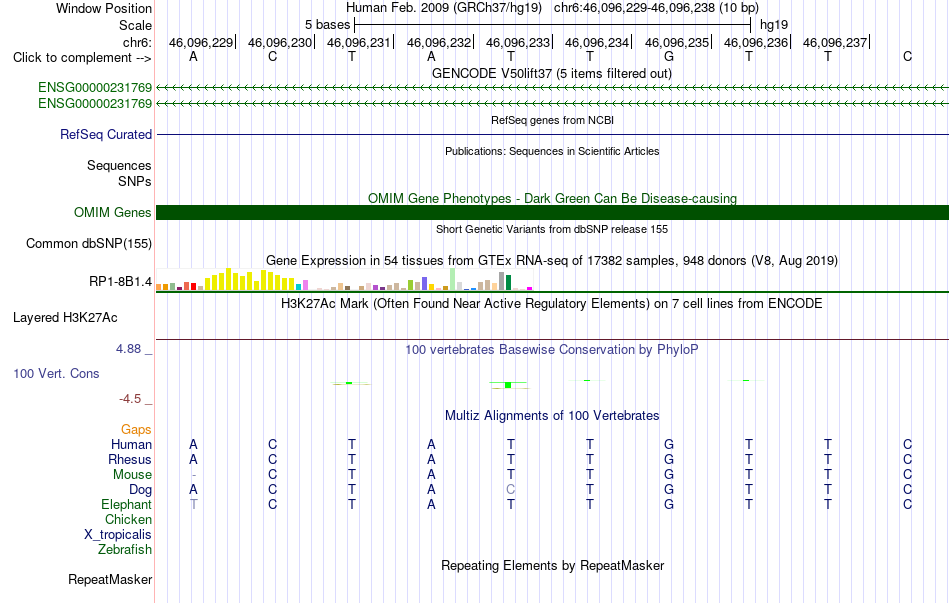Click the 100 Vert. Cons track label
The height and width of the screenshot is (603, 950).
click(x=56, y=373)
